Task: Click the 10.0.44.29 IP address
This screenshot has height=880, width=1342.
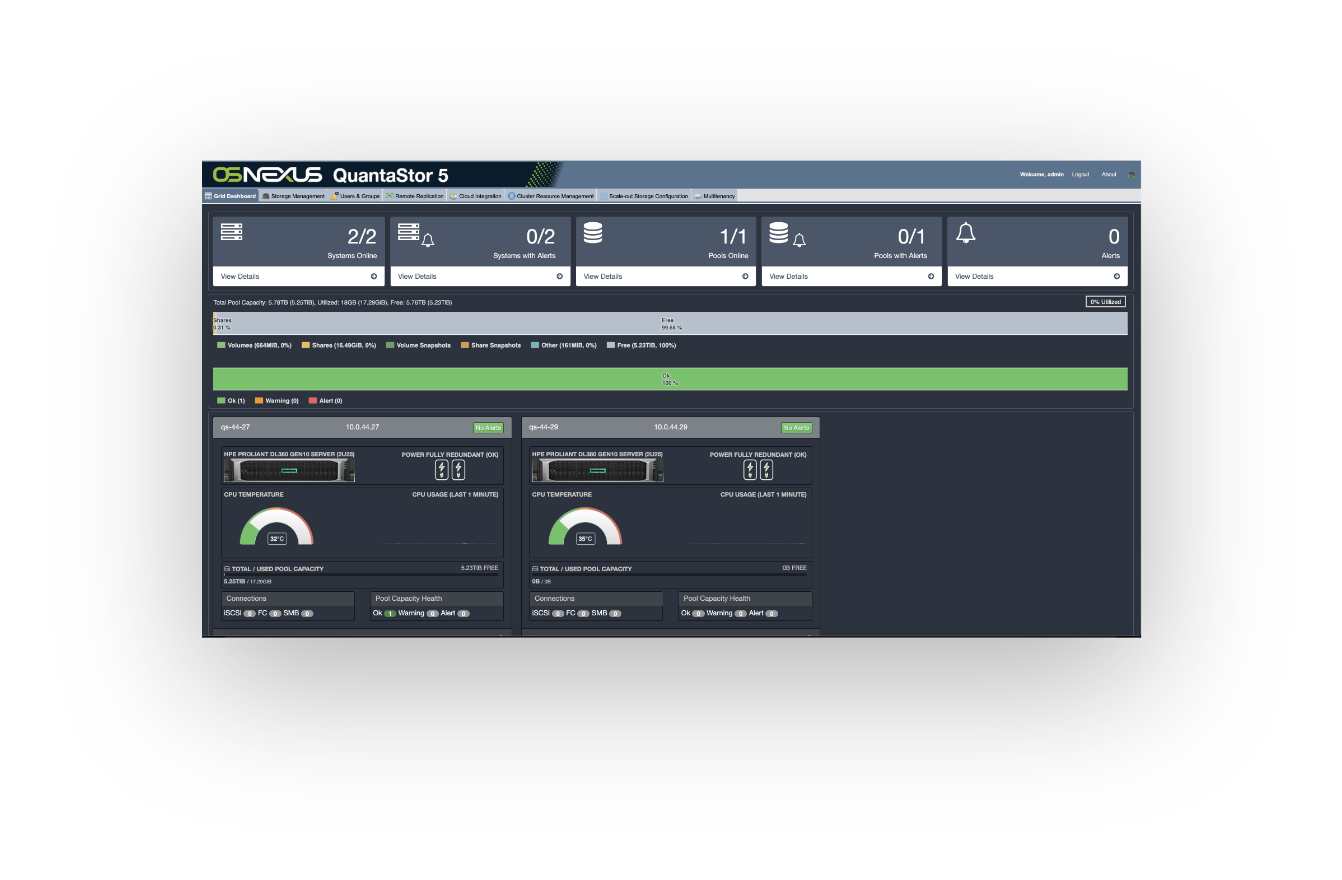Action: click(x=671, y=427)
